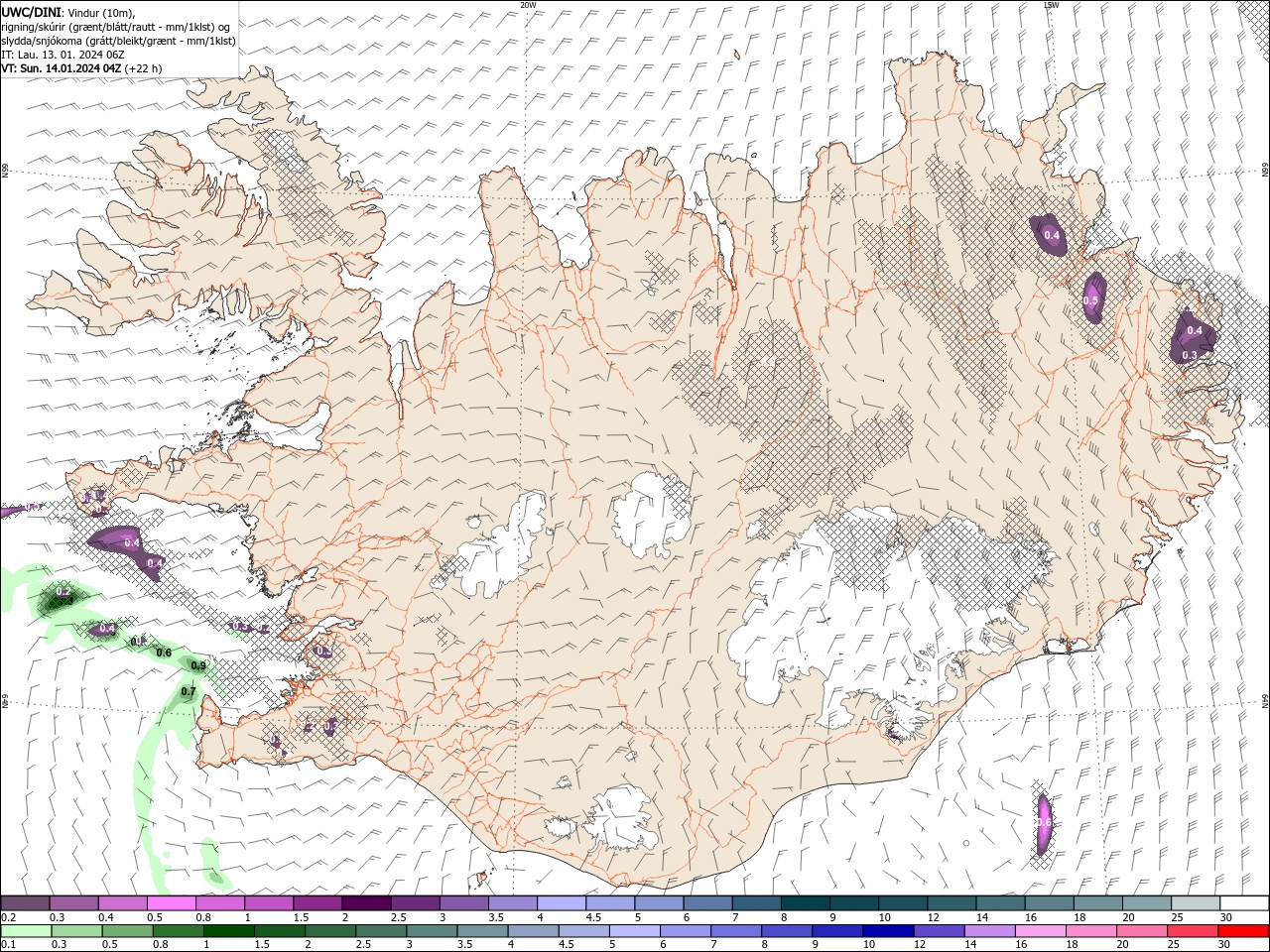Image resolution: width=1270 pixels, height=952 pixels.
Task: Click the 'rigning/skúrir' legend description line
Action: pos(117,27)
